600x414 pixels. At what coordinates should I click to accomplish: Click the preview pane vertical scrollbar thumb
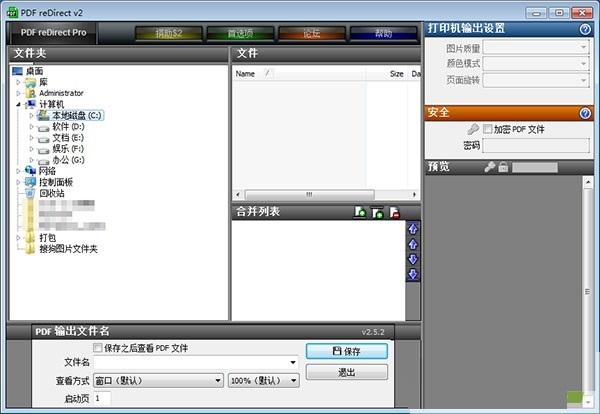pyautogui.click(x=588, y=292)
